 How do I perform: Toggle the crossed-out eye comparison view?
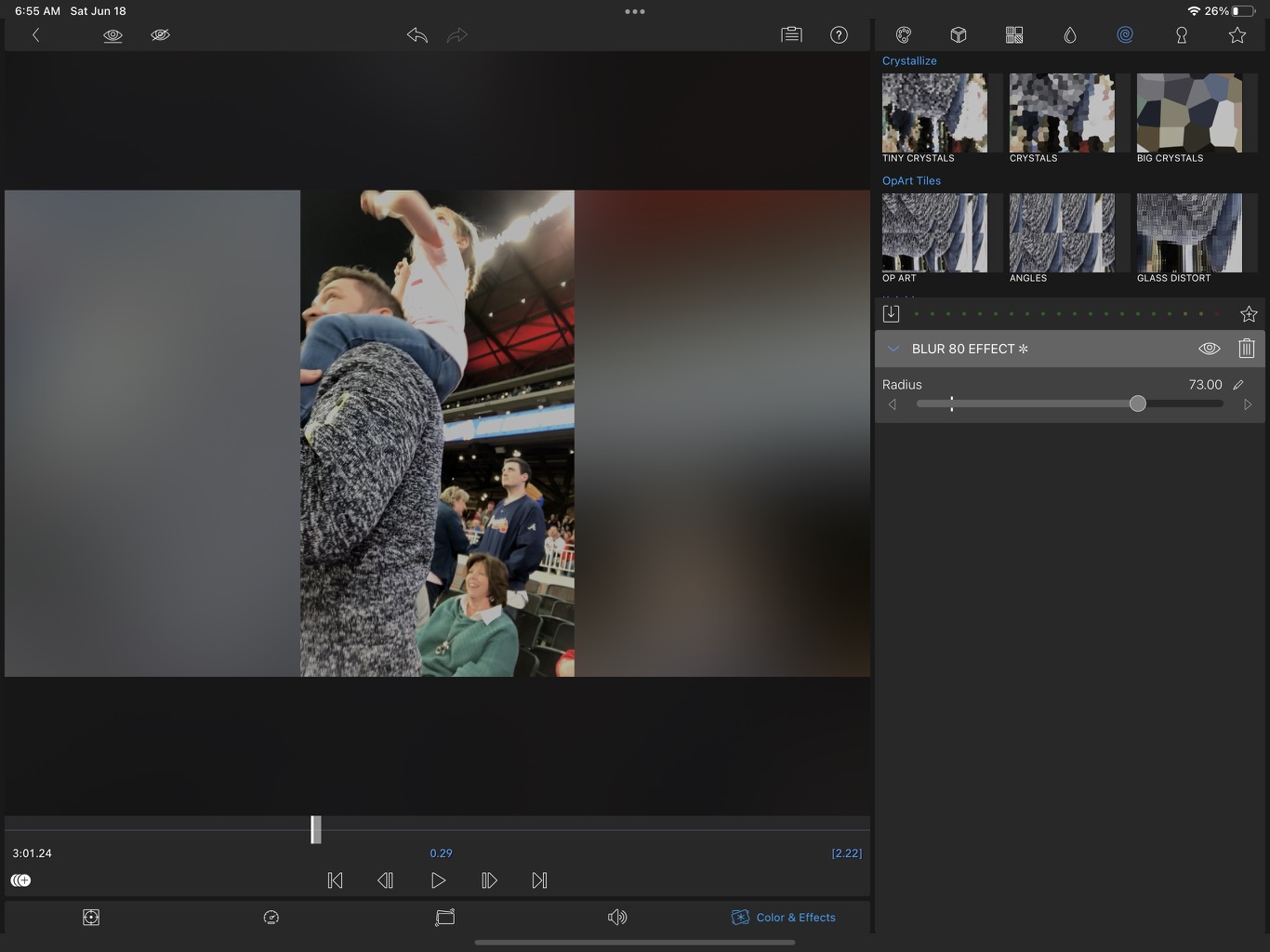click(x=160, y=34)
